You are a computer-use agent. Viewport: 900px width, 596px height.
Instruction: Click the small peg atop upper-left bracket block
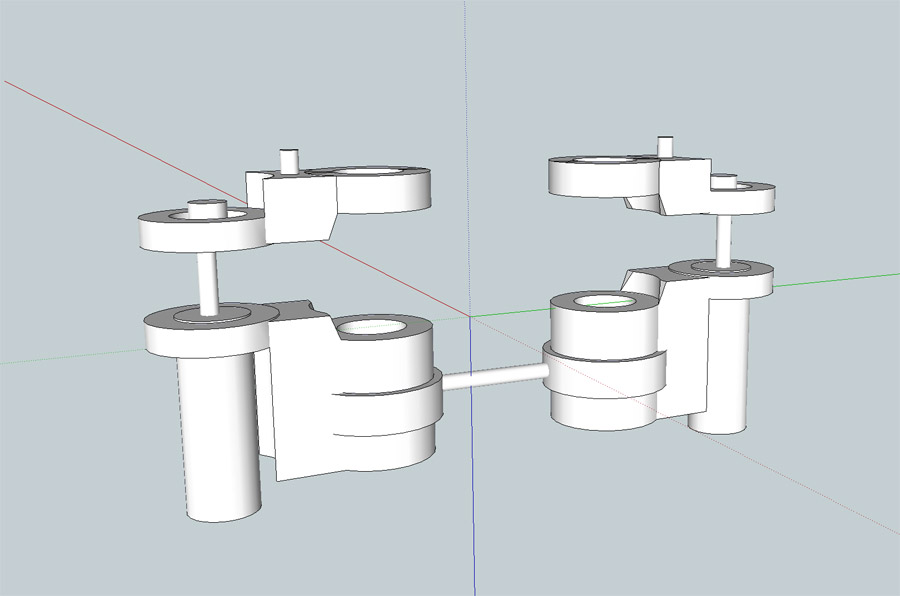pos(289,159)
